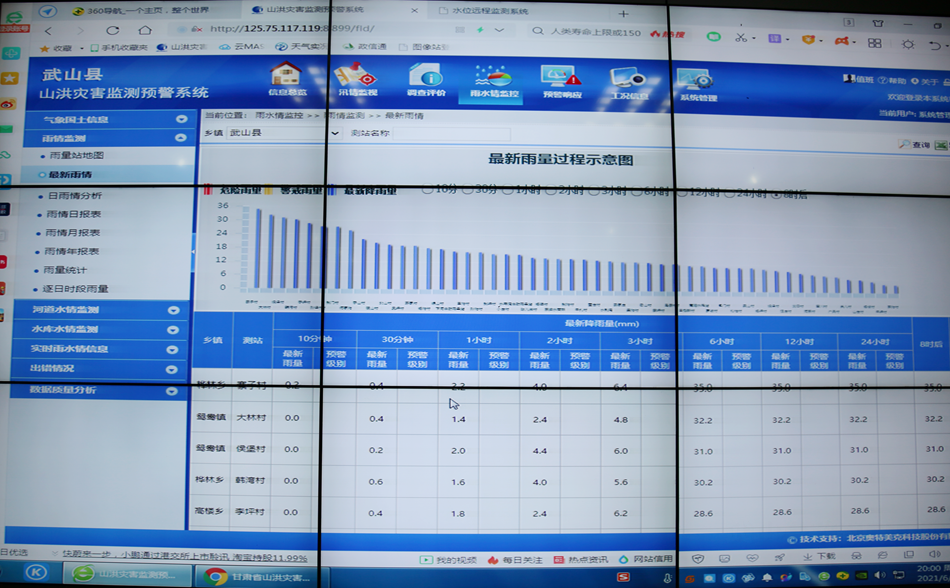Open 逐日时段雨量 in the sidebar
This screenshot has height=588, width=950.
tap(75, 289)
